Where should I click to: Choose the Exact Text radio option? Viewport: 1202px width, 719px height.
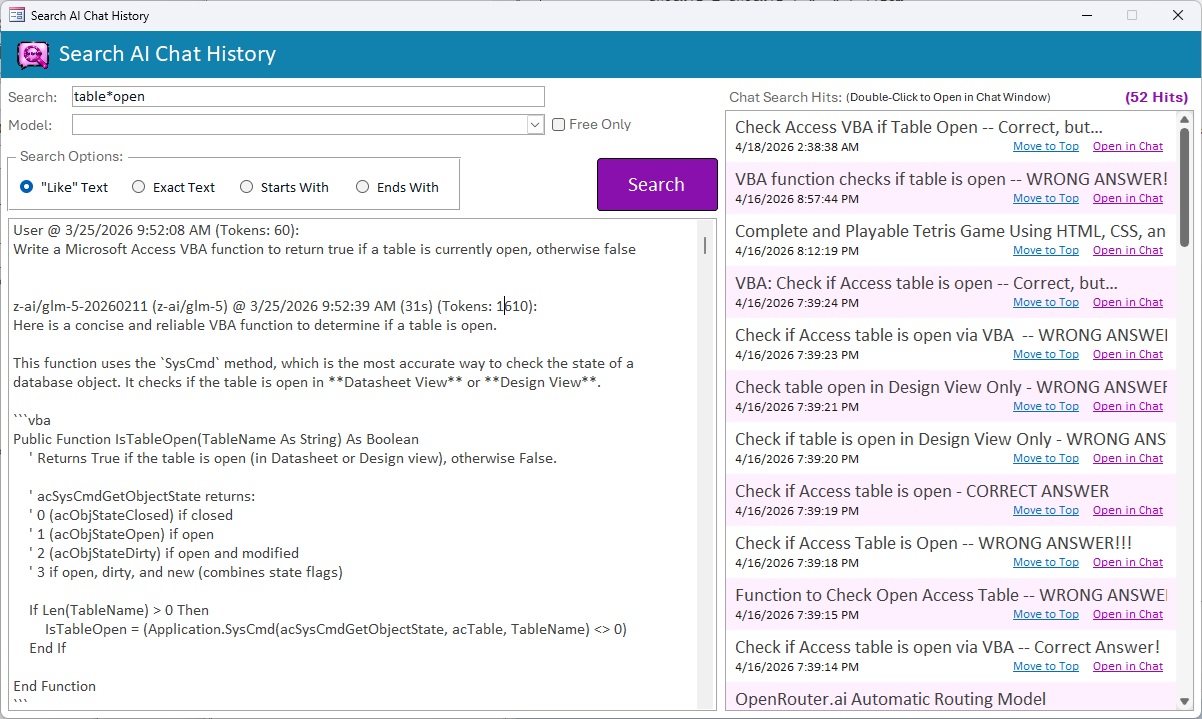(139, 187)
